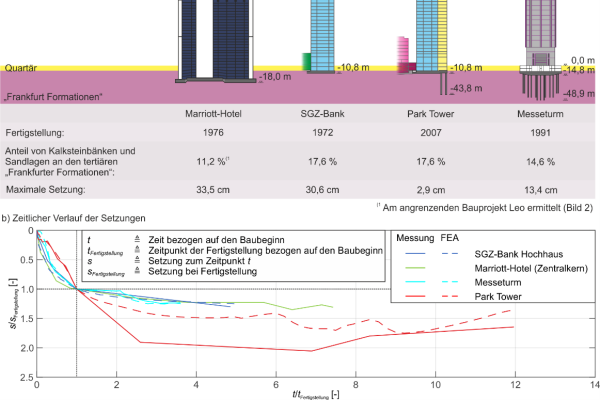Click the x-axis title 't/tFertigstellung [-]'
Viewport: 600px width, 400px height.
click(x=316, y=395)
